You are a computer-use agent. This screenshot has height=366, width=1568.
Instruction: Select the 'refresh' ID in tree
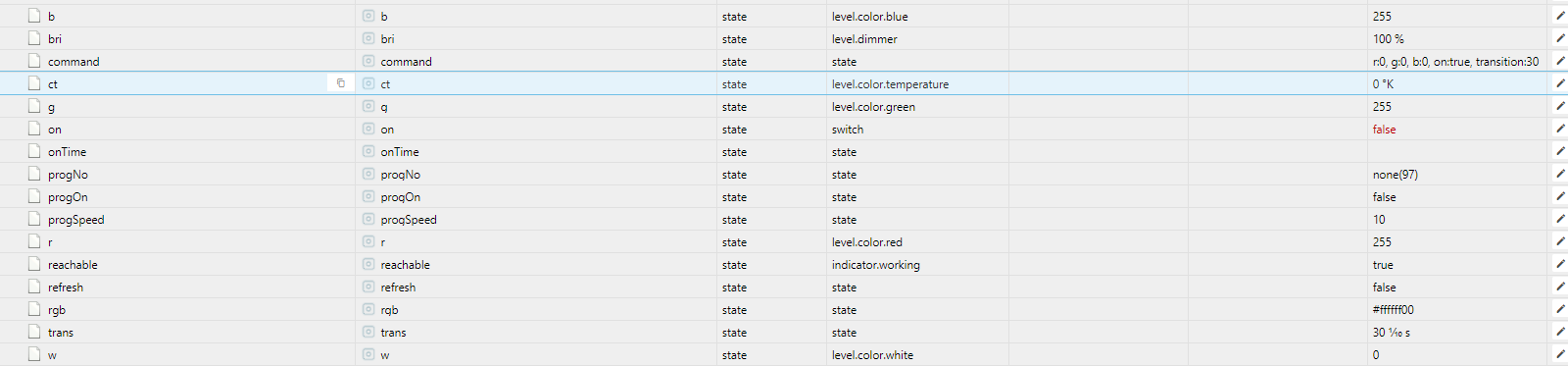[x=66, y=288]
